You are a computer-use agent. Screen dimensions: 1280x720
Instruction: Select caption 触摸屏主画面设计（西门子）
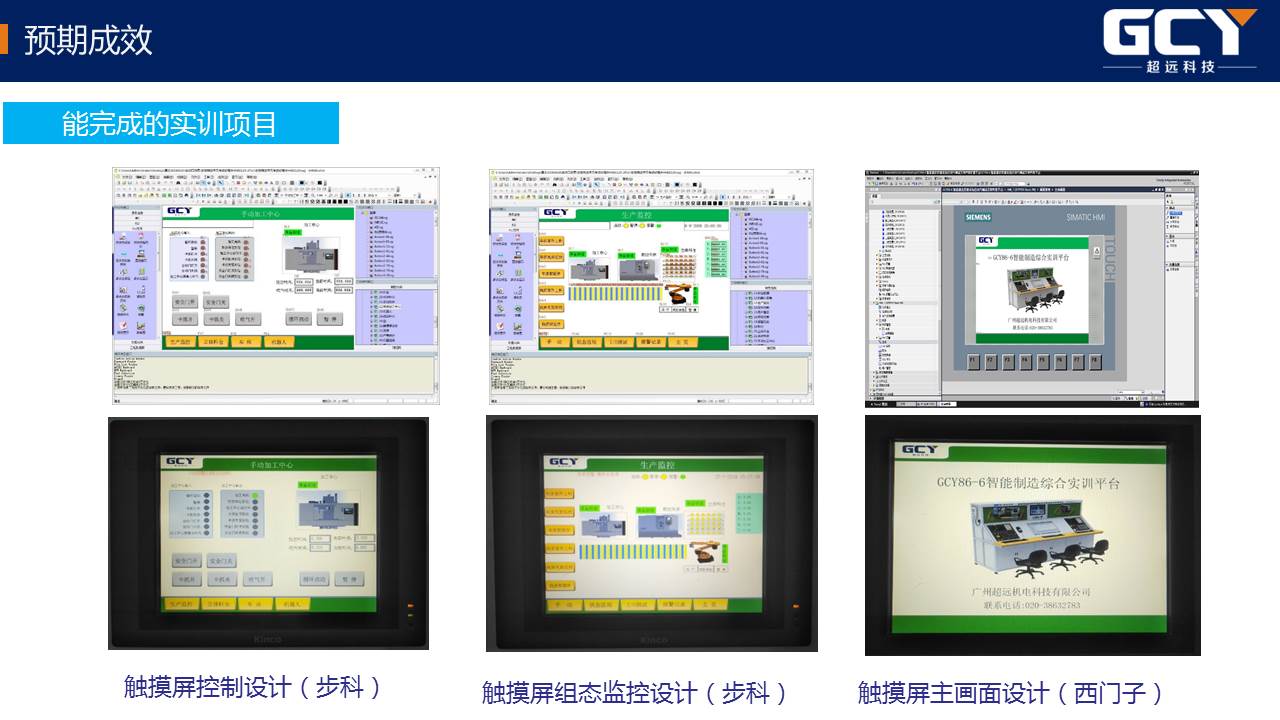(1011, 692)
